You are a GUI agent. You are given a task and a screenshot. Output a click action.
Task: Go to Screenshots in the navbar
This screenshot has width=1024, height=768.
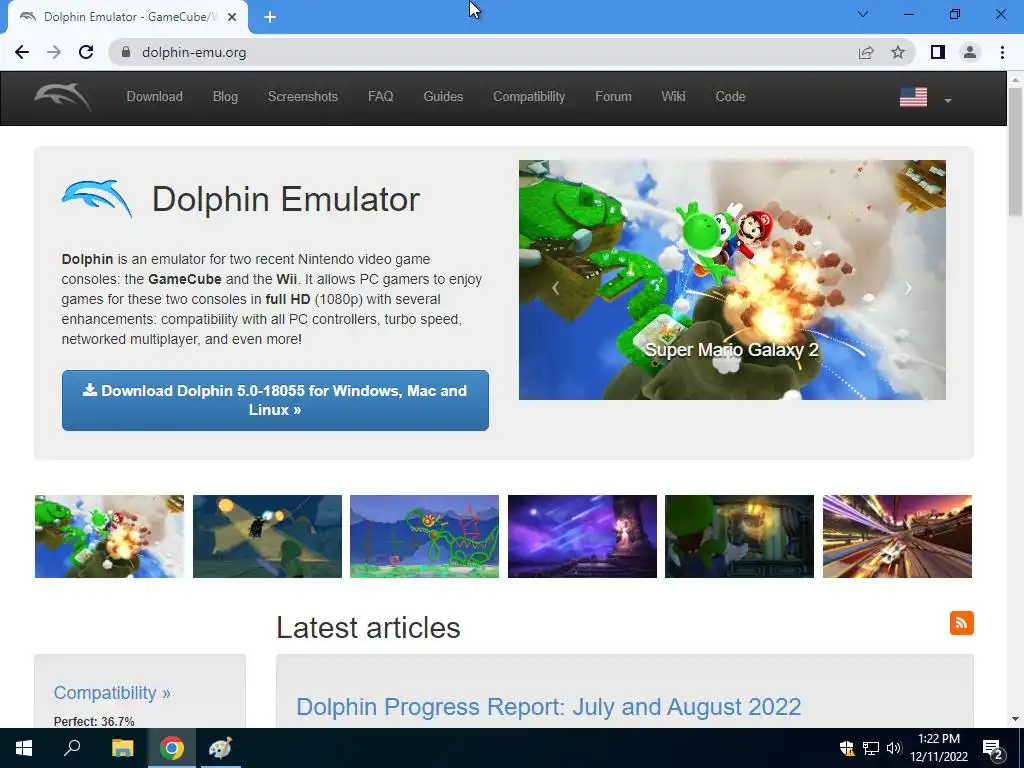pos(302,97)
